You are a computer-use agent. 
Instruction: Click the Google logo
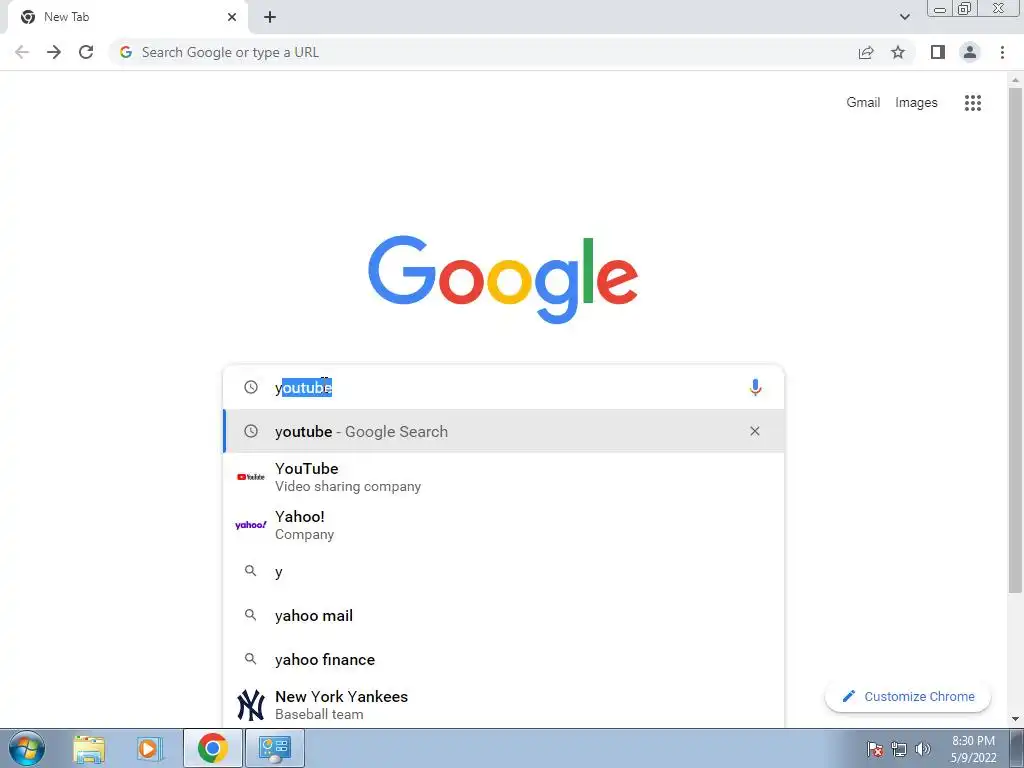(503, 280)
